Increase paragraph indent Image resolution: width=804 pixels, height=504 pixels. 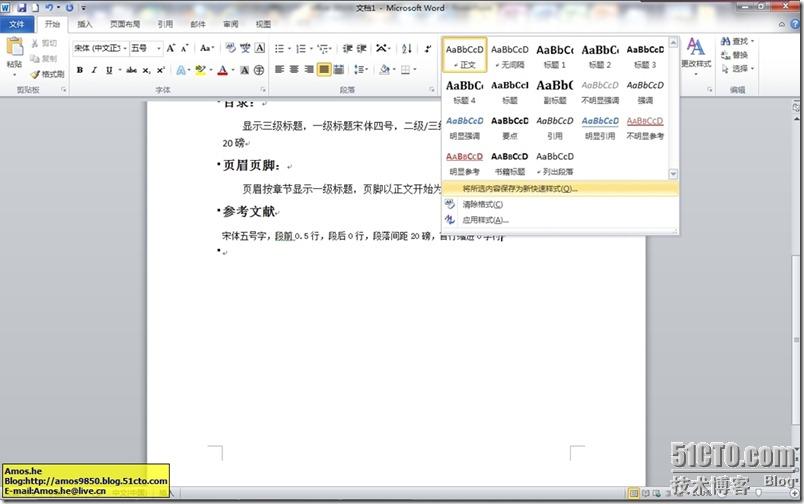click(x=361, y=49)
